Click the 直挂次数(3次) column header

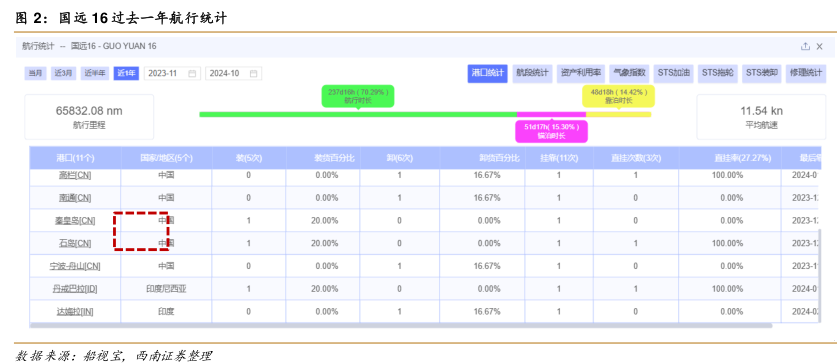pos(635,158)
